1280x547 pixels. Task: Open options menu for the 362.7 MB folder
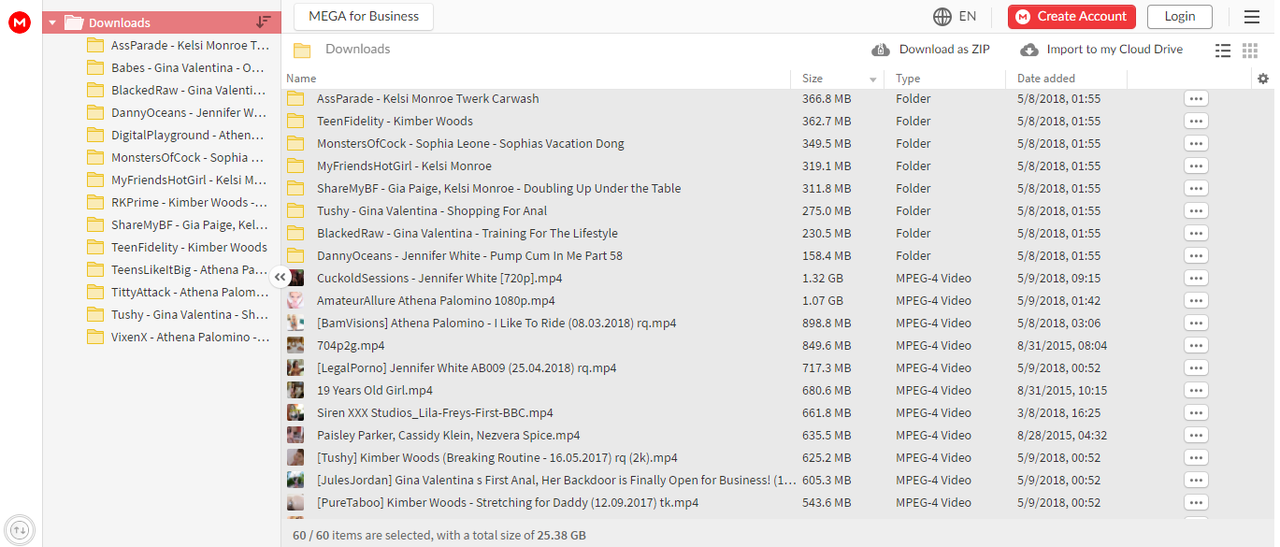[1196, 121]
